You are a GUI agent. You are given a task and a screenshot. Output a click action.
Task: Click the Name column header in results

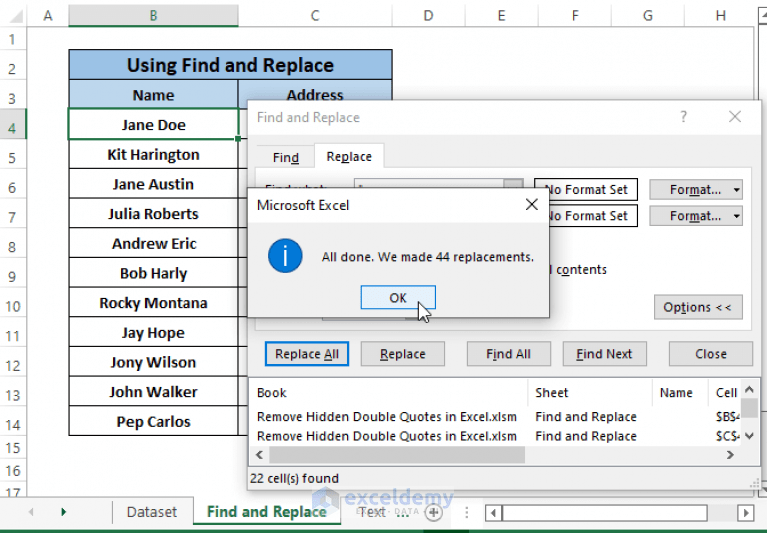680,393
